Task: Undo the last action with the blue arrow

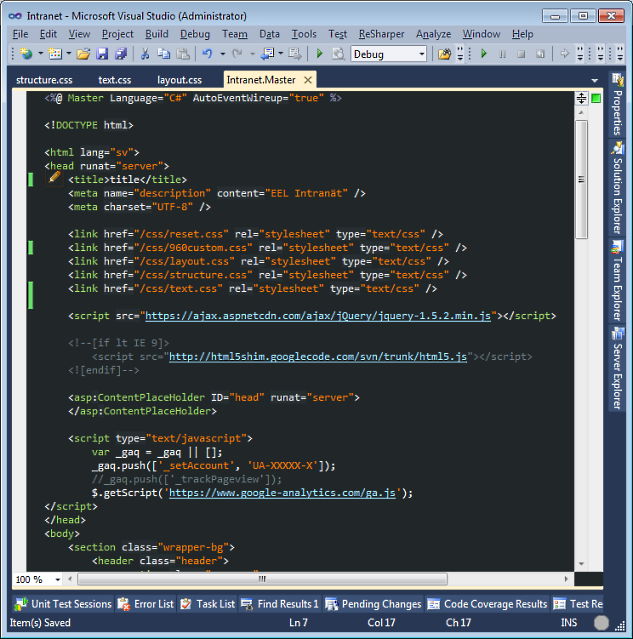Action: (x=207, y=53)
